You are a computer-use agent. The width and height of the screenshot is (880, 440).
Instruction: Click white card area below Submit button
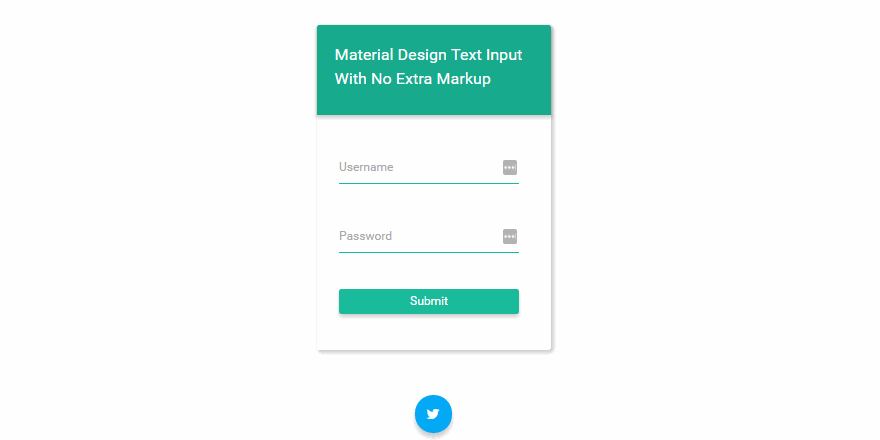coord(433,333)
